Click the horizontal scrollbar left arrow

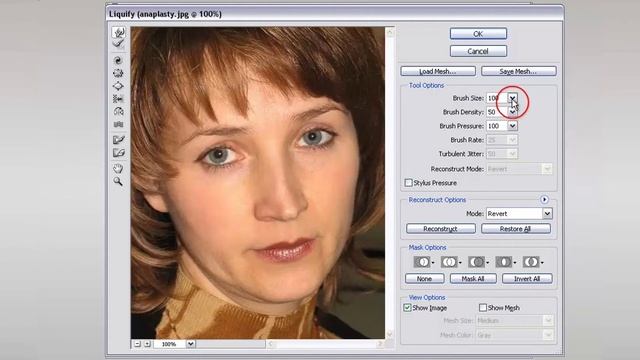click(x=270, y=344)
